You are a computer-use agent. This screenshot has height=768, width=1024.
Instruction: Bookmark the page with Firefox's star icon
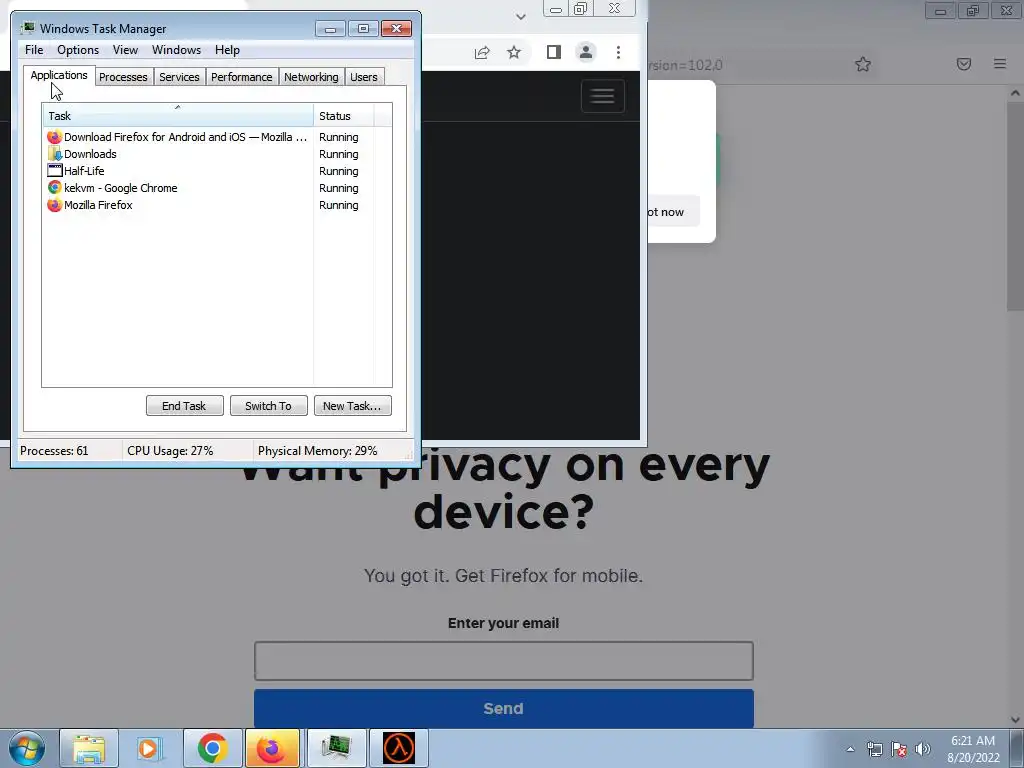point(863,64)
